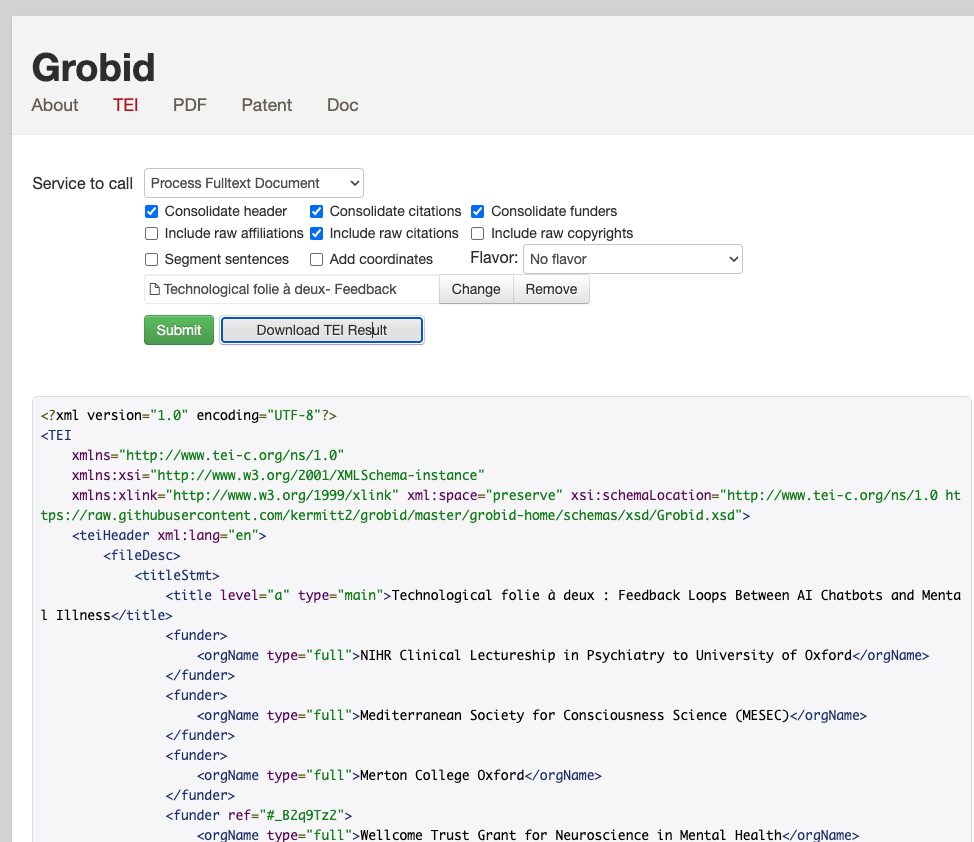Open the About tab
974x842 pixels.
coord(55,105)
